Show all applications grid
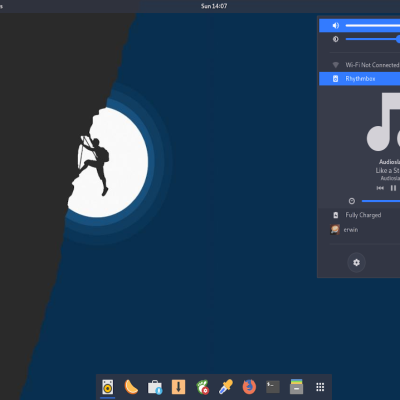The image size is (400, 400). 320,387
